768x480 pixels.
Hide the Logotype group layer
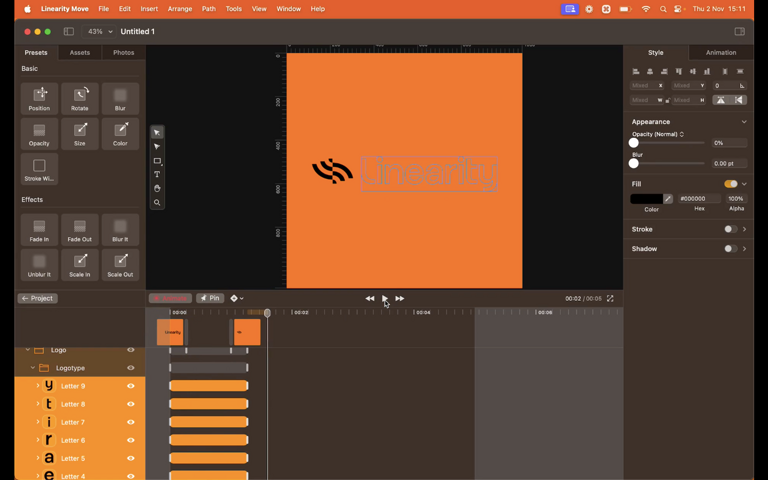131,368
